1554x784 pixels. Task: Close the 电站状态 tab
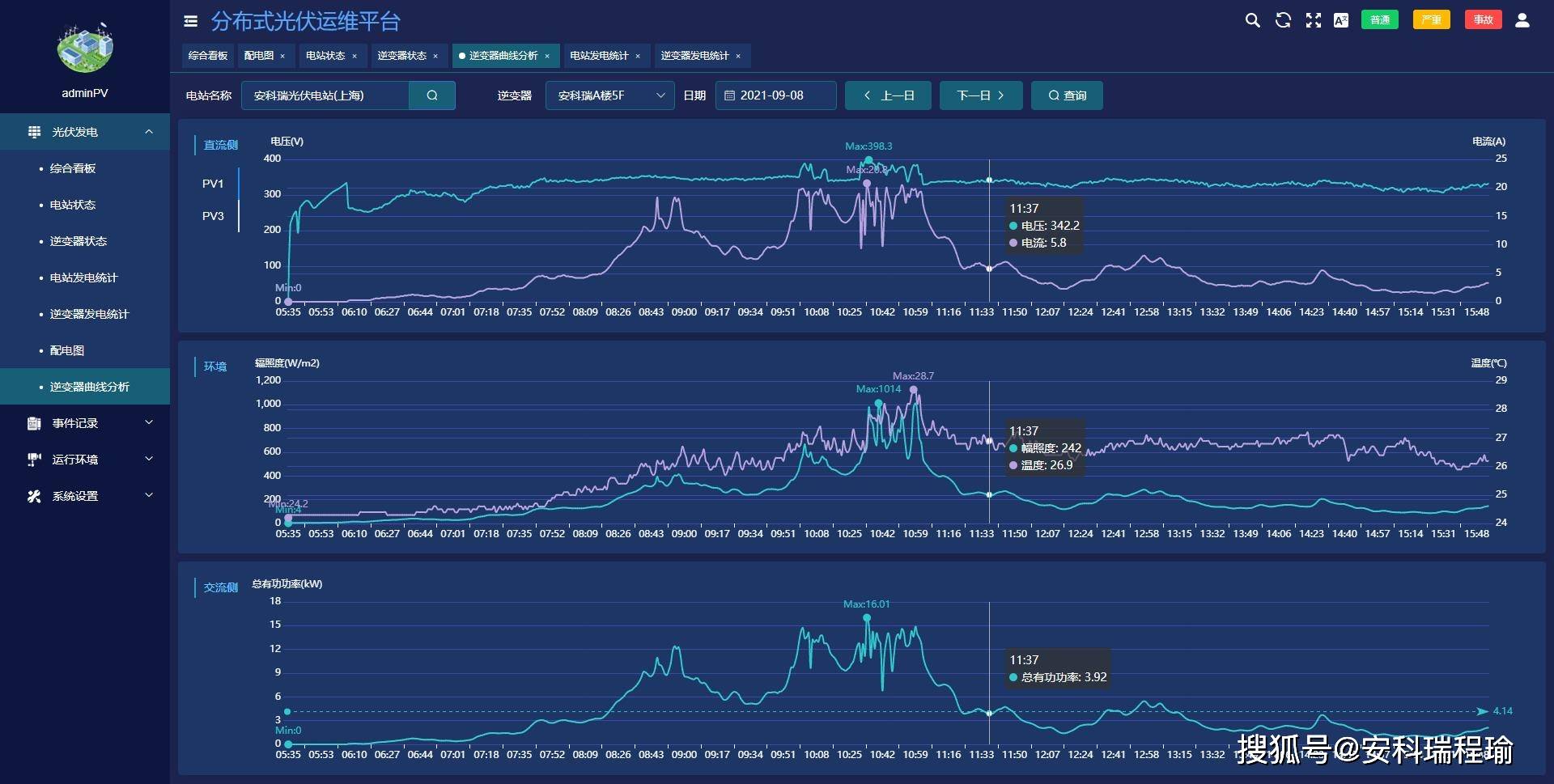(355, 56)
